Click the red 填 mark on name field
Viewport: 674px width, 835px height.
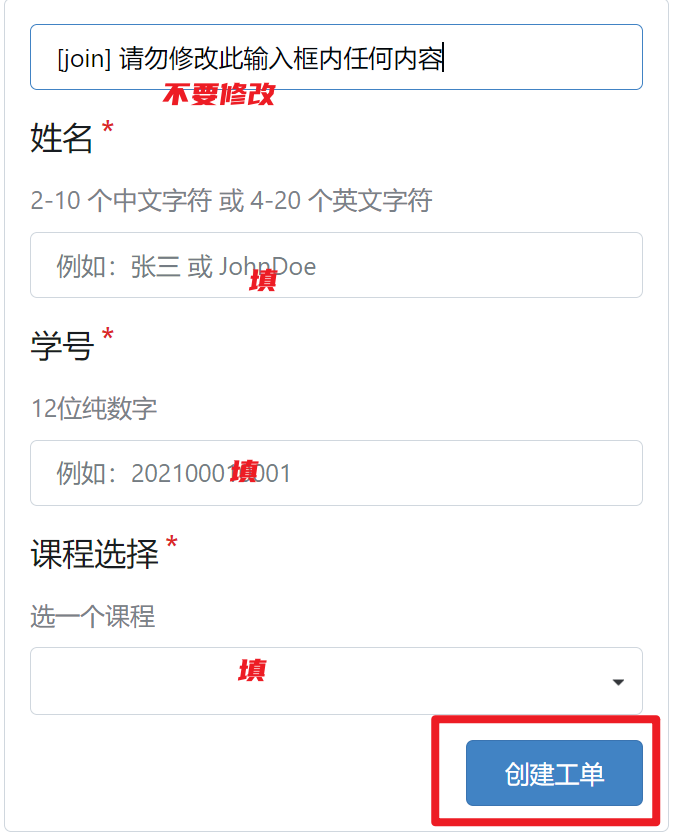[x=263, y=280]
